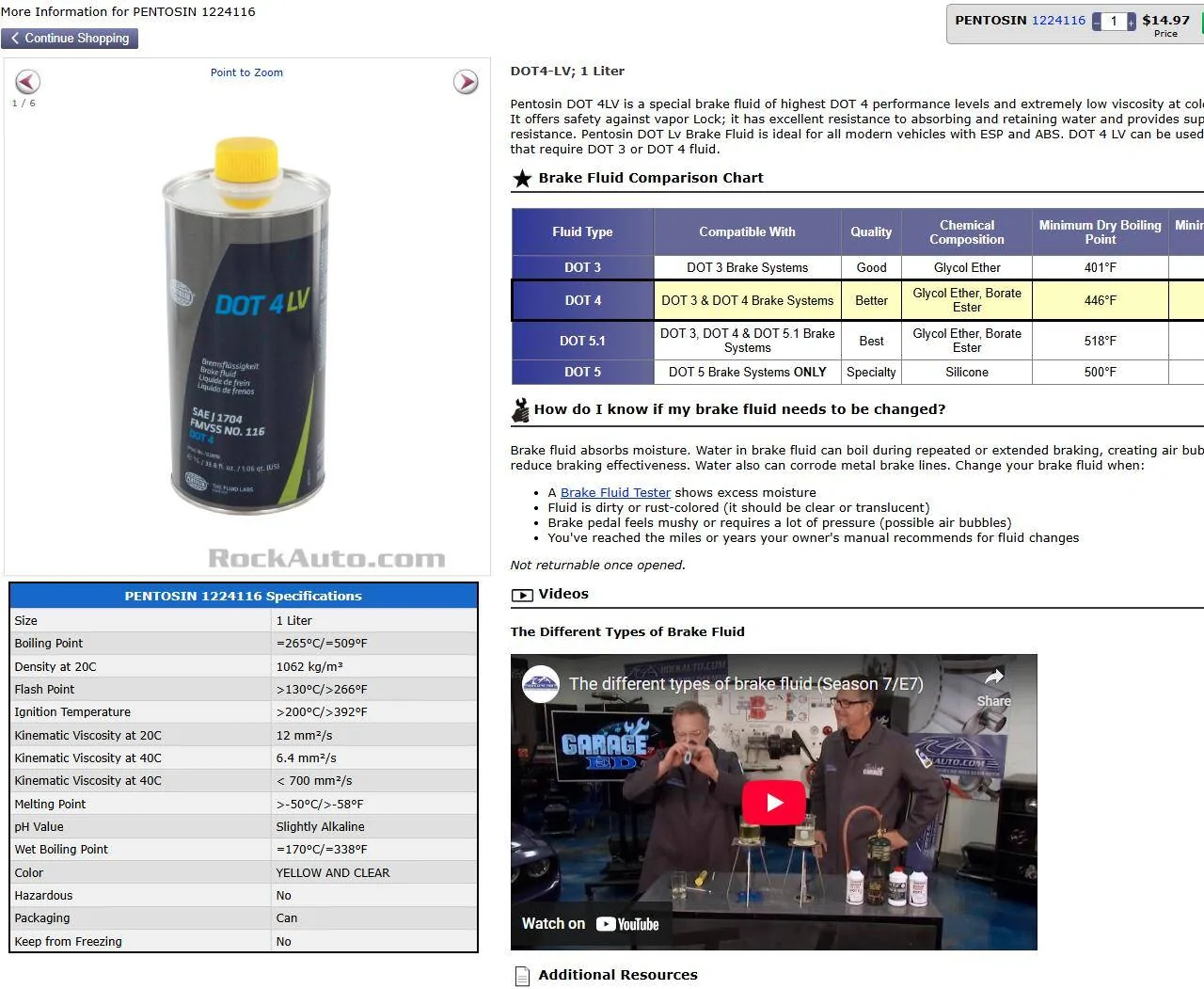The width and height of the screenshot is (1204, 989).
Task: Click the Ignition Temperature specification label
Action: (x=72, y=712)
